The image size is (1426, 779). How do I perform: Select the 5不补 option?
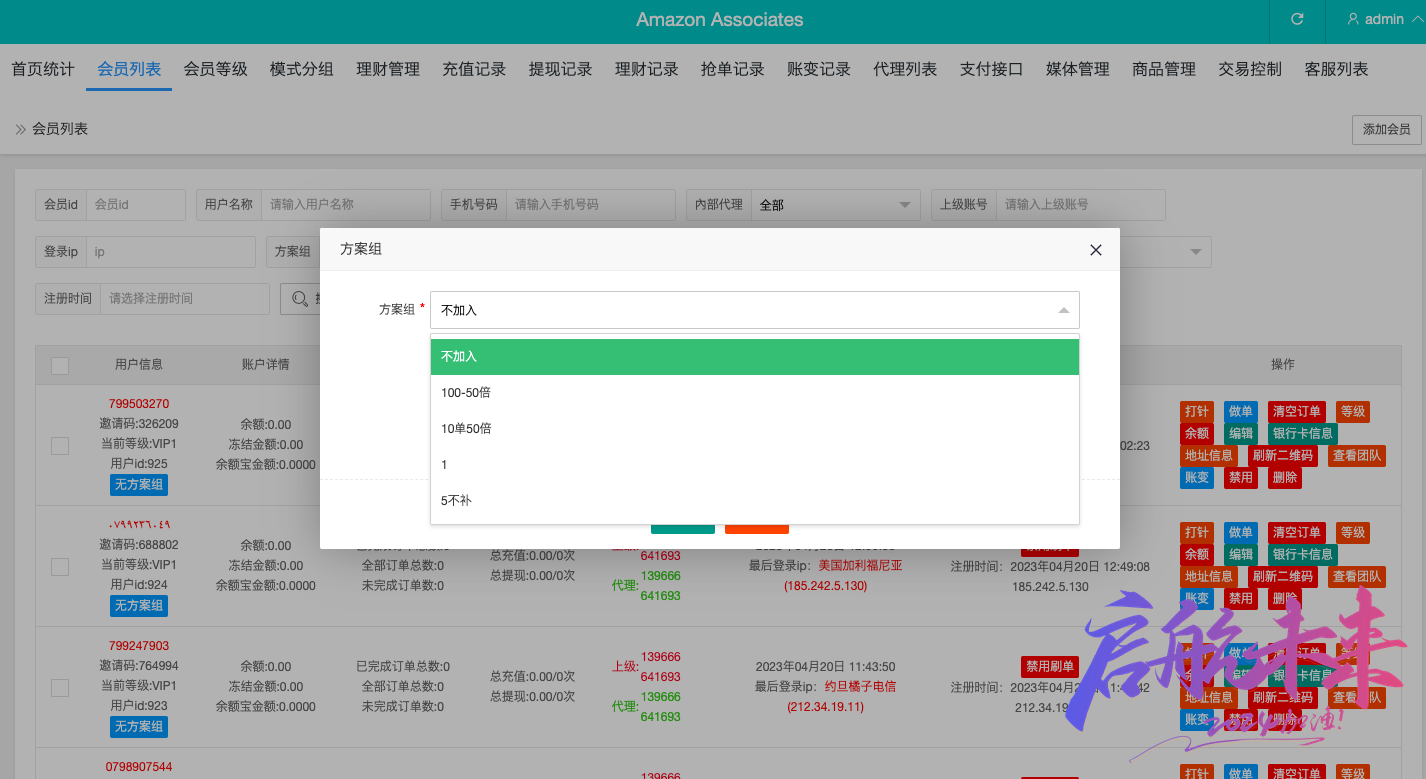click(x=755, y=500)
